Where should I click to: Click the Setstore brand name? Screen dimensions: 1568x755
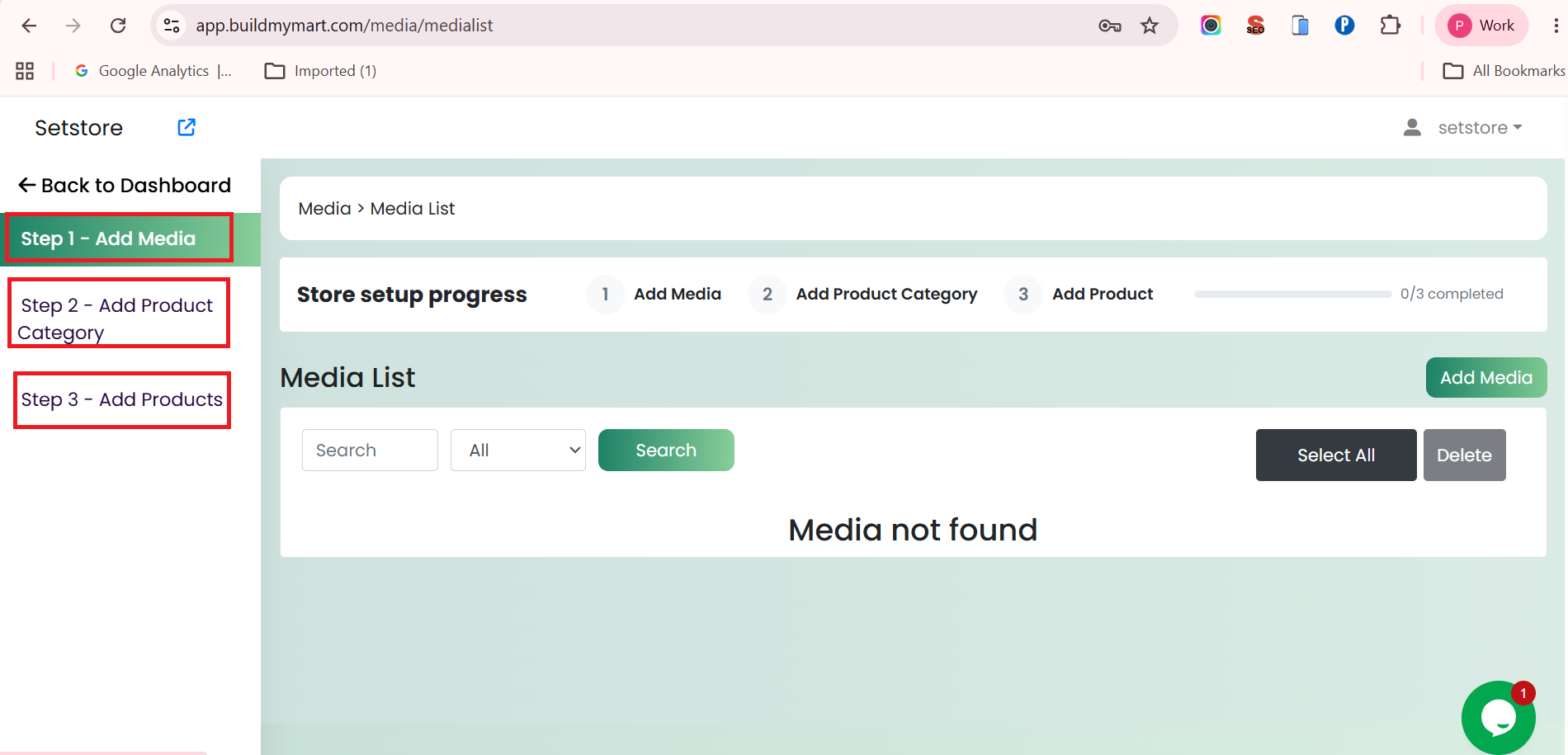(78, 128)
